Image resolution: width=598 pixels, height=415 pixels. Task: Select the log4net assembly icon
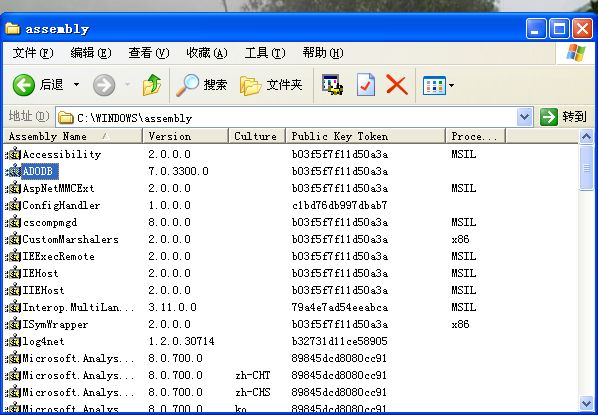coord(13,341)
